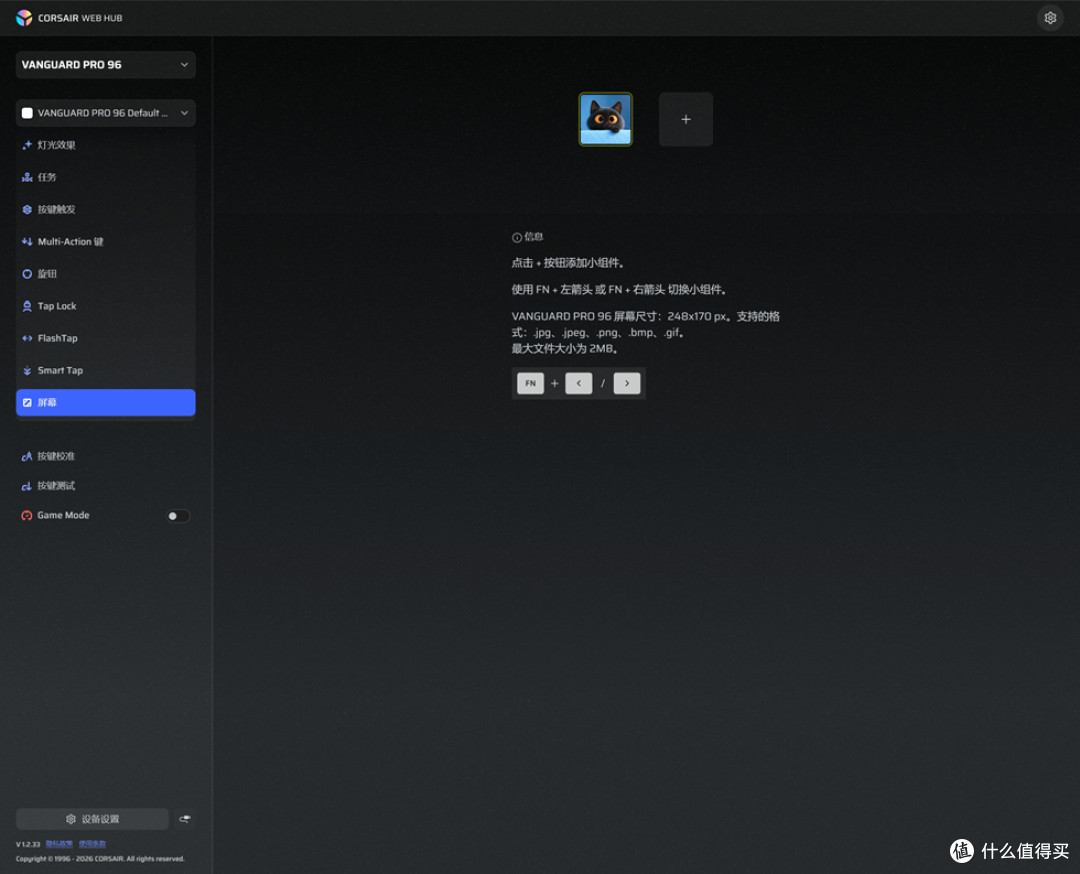Add a new widget with plus tile
The width and height of the screenshot is (1080, 874).
[685, 119]
